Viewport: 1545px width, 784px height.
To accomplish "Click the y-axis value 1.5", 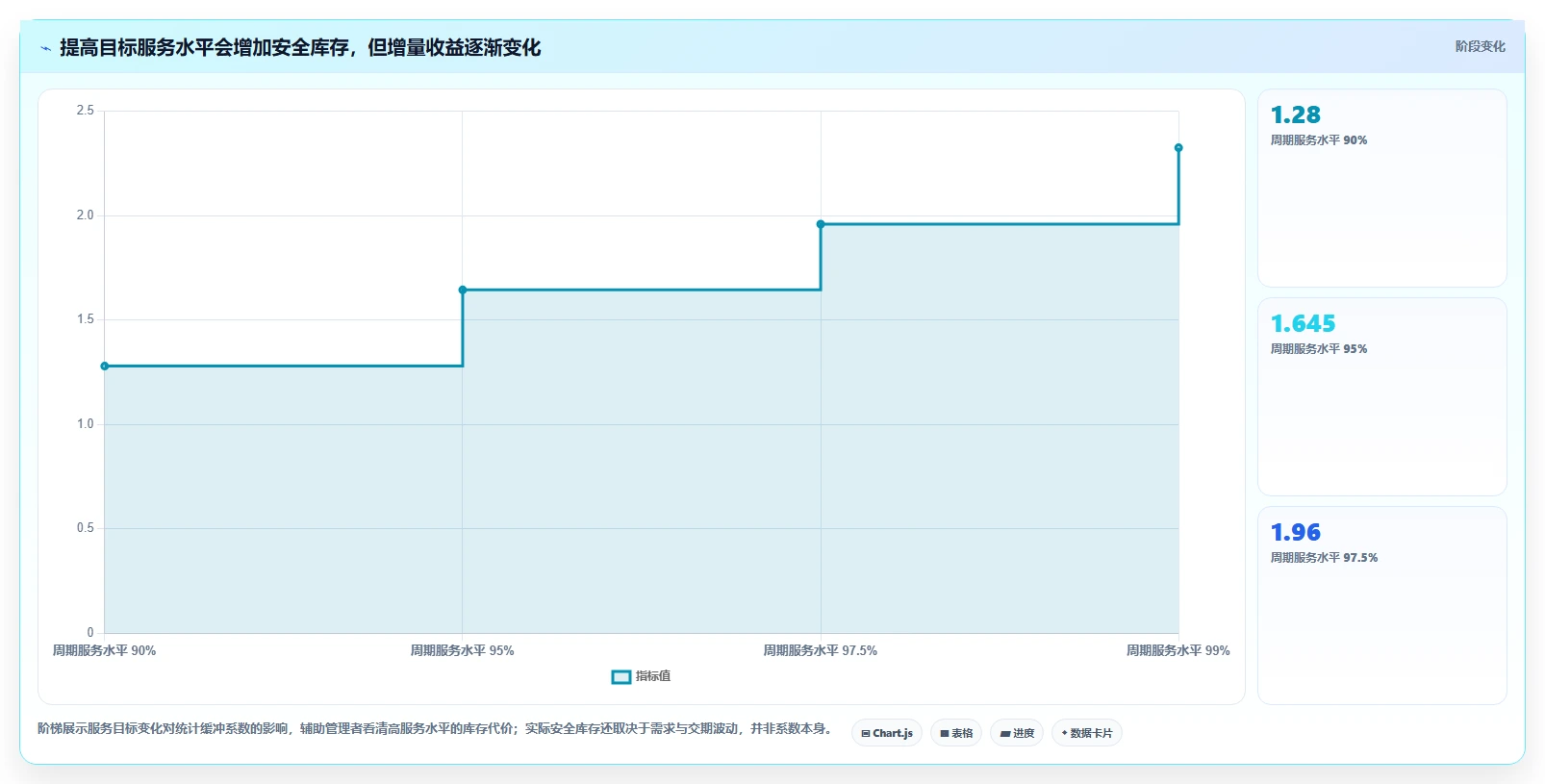I will pos(86,319).
